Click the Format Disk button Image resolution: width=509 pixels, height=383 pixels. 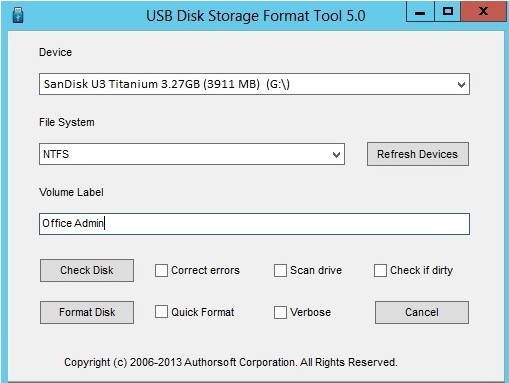coord(87,312)
